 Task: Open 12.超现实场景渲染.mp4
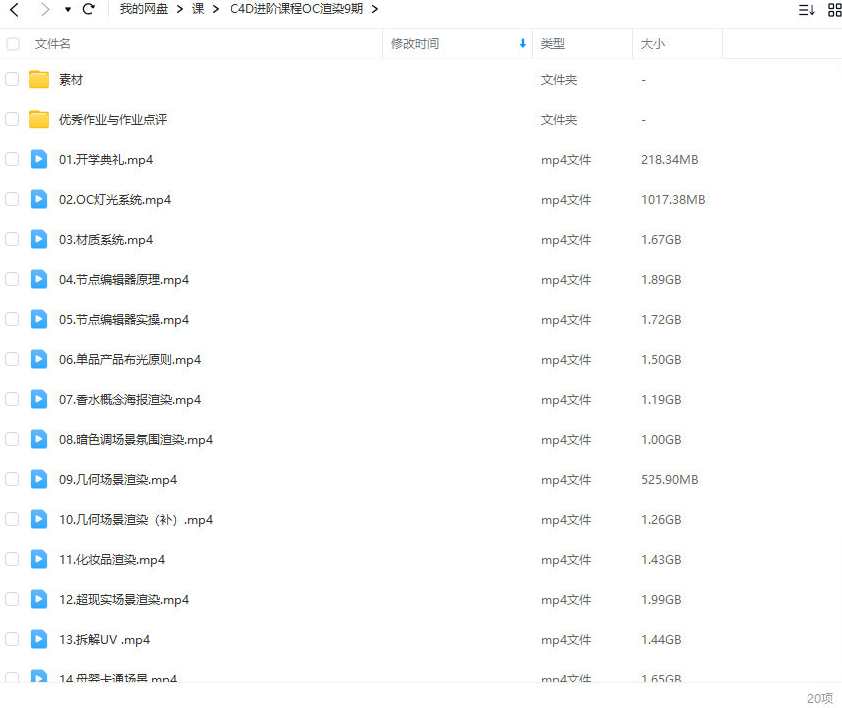(122, 599)
